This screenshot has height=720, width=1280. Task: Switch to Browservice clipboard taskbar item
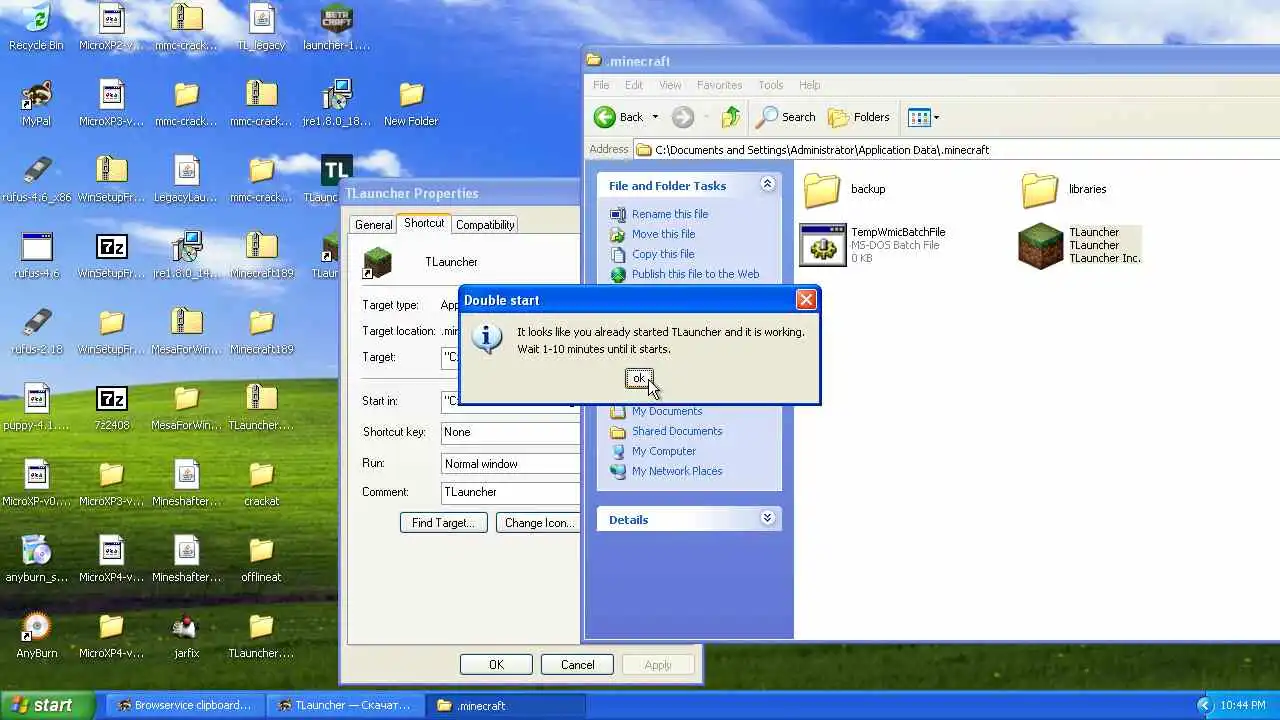coord(186,705)
